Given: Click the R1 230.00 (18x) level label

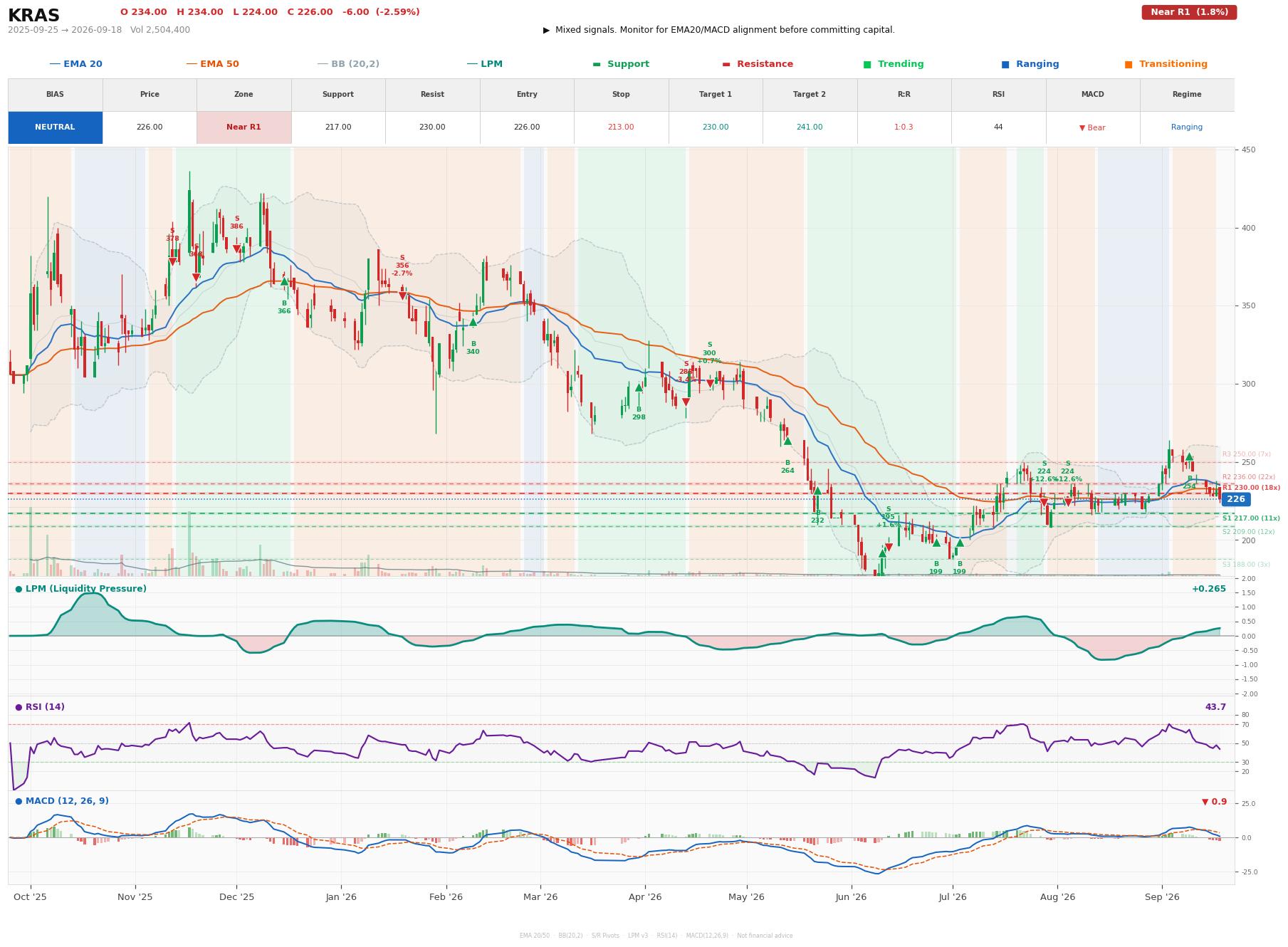Looking at the screenshot, I should tap(1251, 488).
